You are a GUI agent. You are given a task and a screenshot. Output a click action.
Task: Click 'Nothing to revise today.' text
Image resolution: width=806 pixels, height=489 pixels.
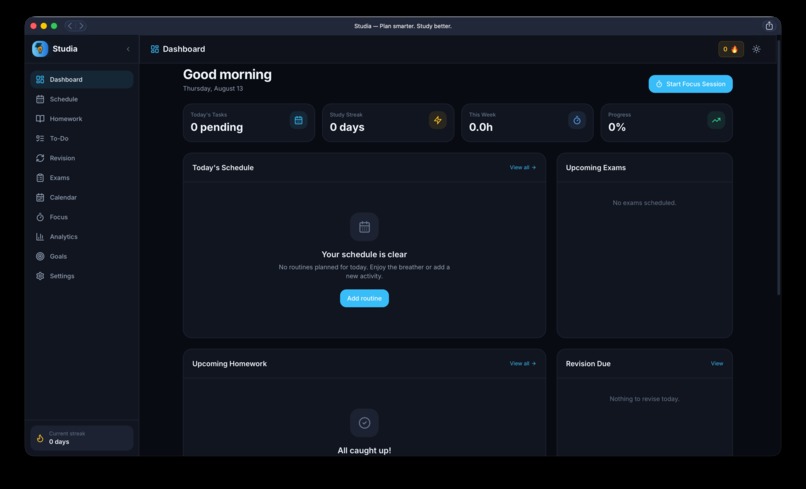pos(644,399)
